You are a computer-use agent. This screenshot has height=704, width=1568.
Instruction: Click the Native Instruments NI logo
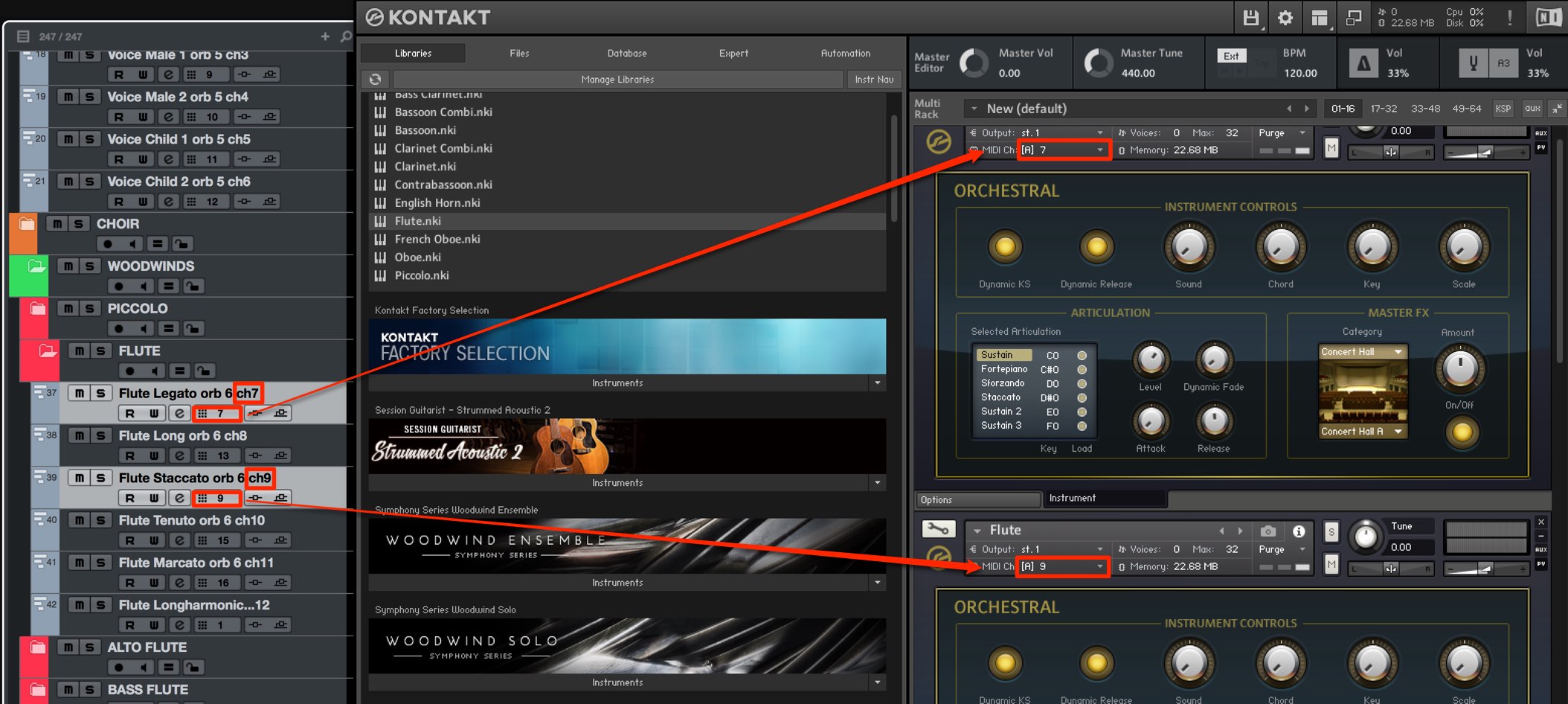1549,18
